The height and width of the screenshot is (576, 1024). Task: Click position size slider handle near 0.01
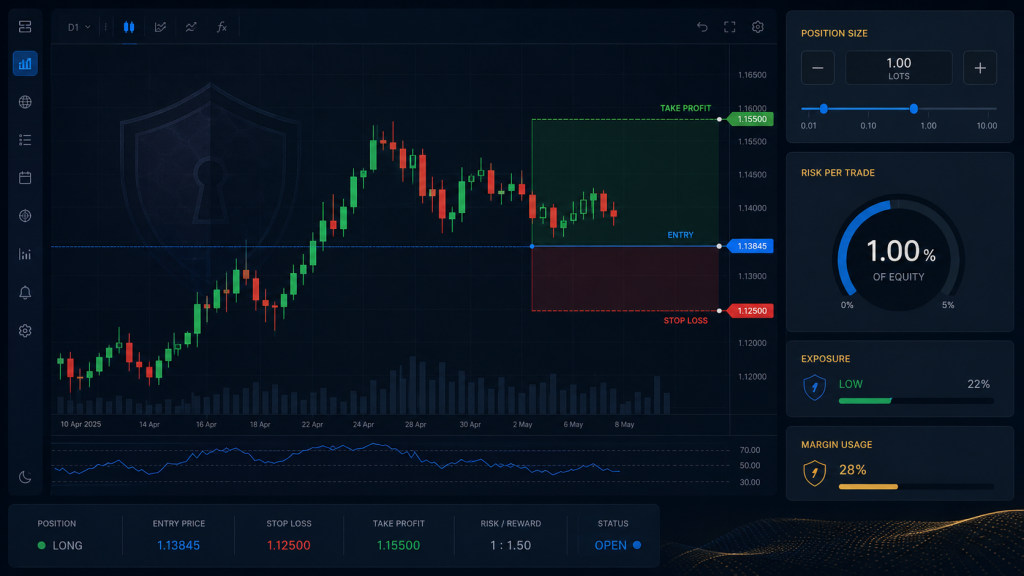click(824, 109)
